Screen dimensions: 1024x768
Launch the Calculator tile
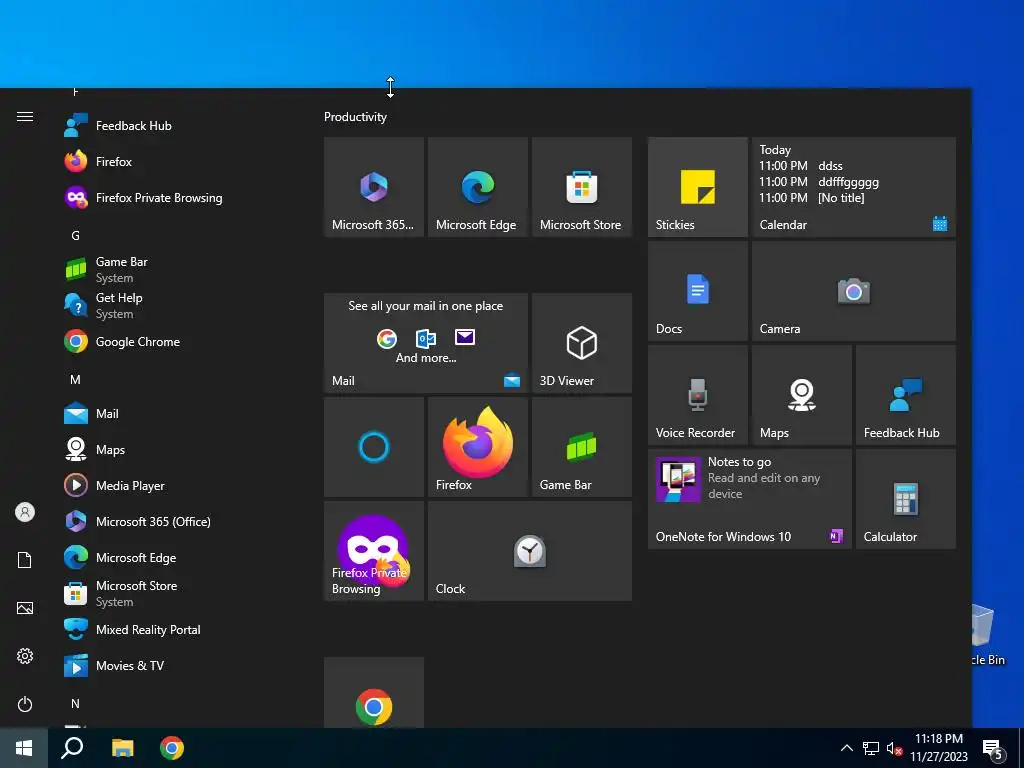(906, 498)
